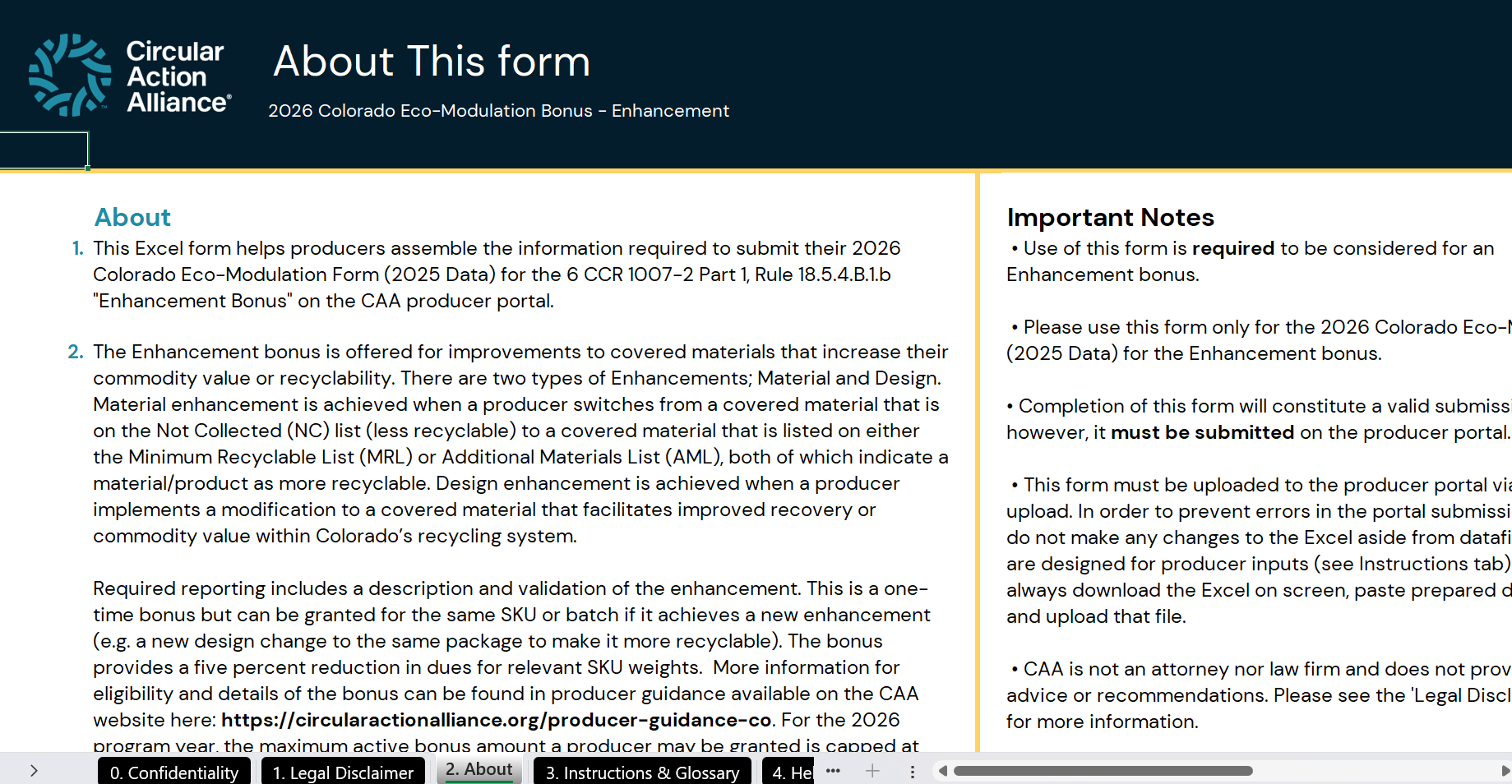Open the partially visible 4. He sheet tab

click(x=788, y=772)
